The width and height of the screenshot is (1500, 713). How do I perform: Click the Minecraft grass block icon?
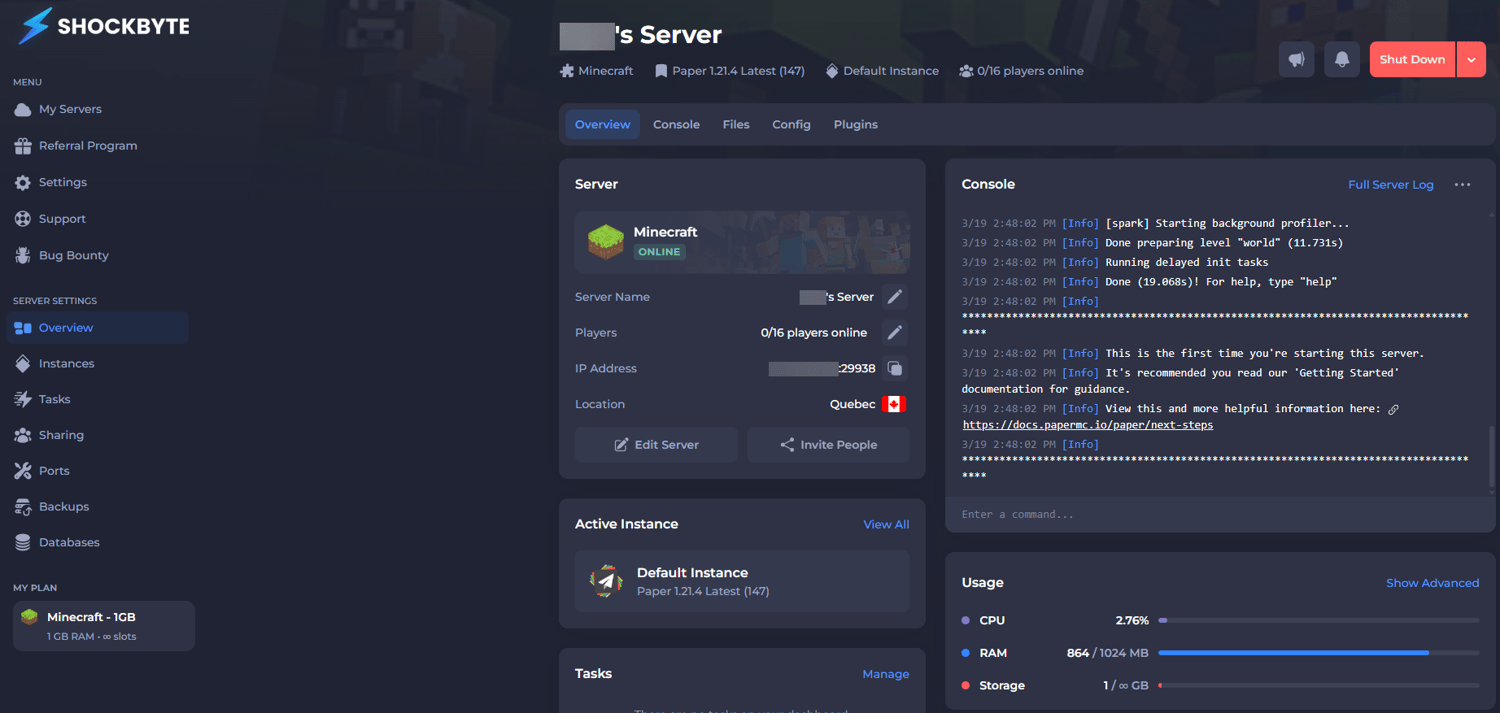pos(606,242)
